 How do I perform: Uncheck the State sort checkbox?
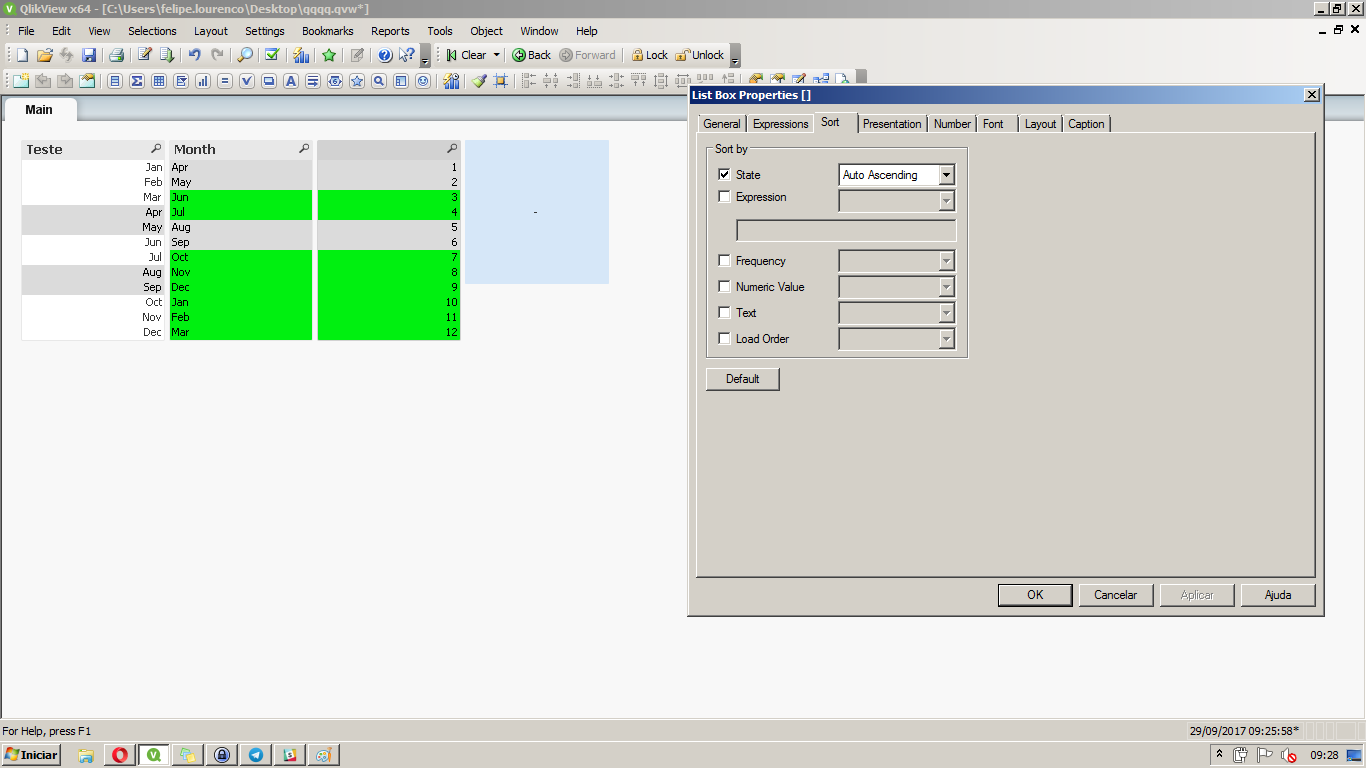(725, 174)
